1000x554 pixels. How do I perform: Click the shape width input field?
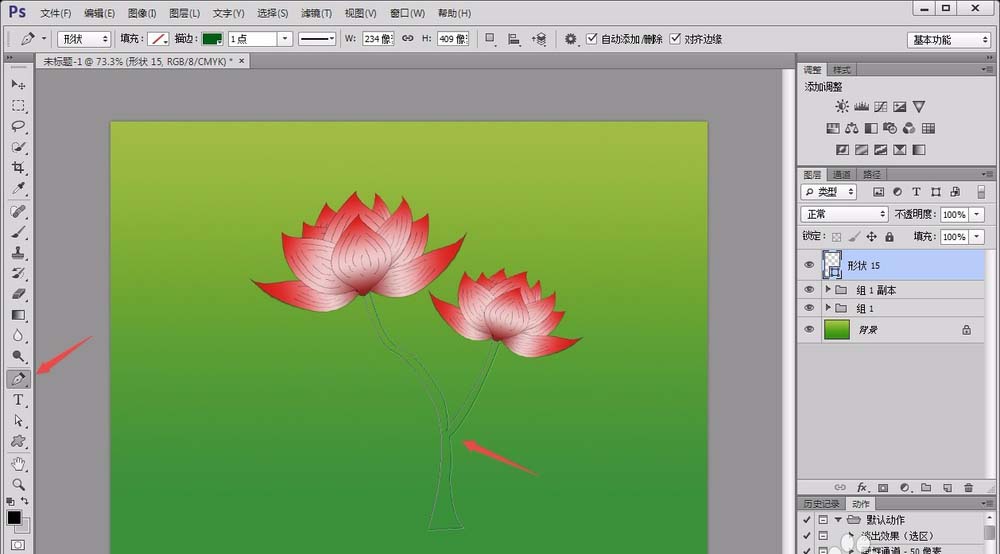pos(376,39)
